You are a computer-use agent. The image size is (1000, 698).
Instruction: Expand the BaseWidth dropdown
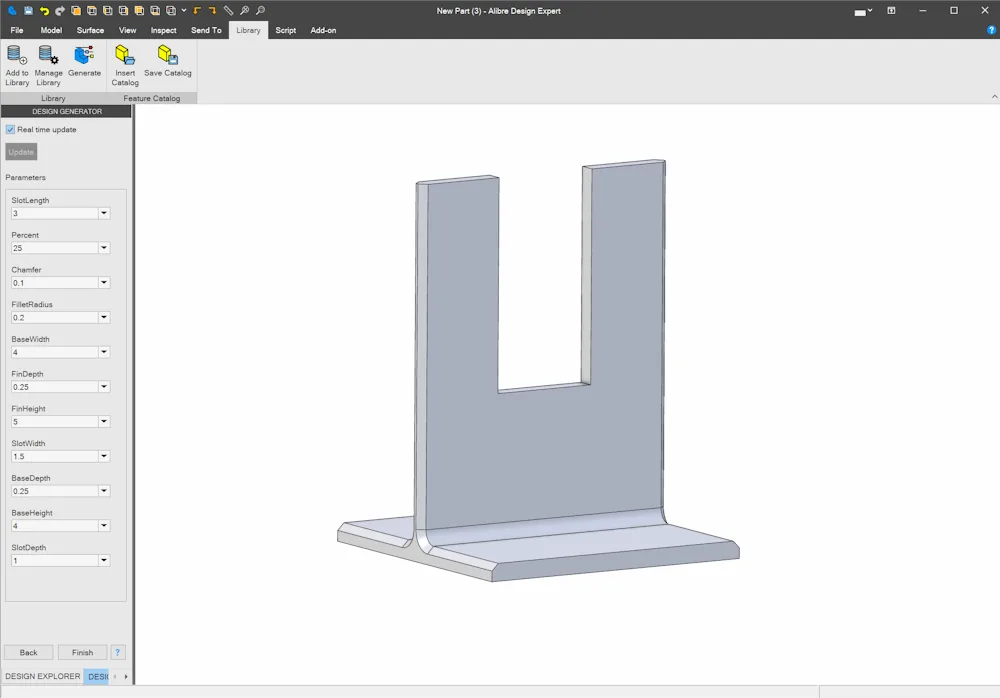pyautogui.click(x=103, y=352)
